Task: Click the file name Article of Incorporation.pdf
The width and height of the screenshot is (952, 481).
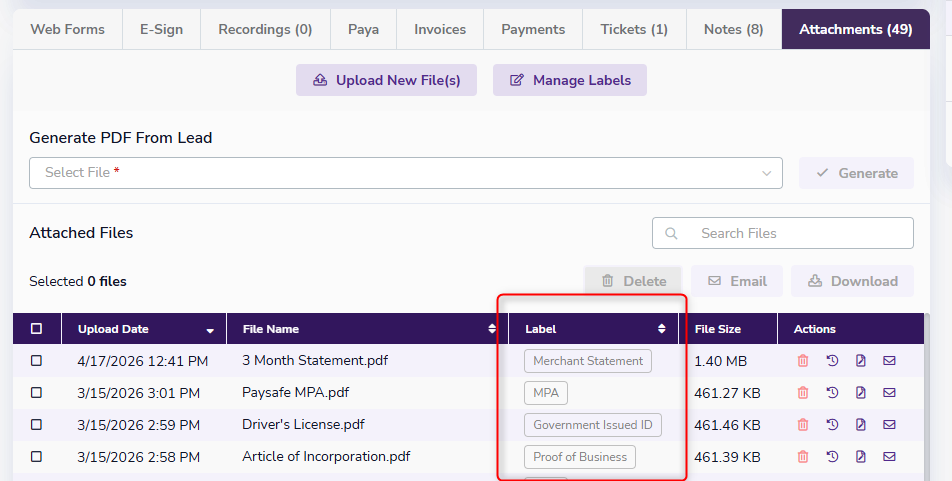Action: [x=326, y=456]
